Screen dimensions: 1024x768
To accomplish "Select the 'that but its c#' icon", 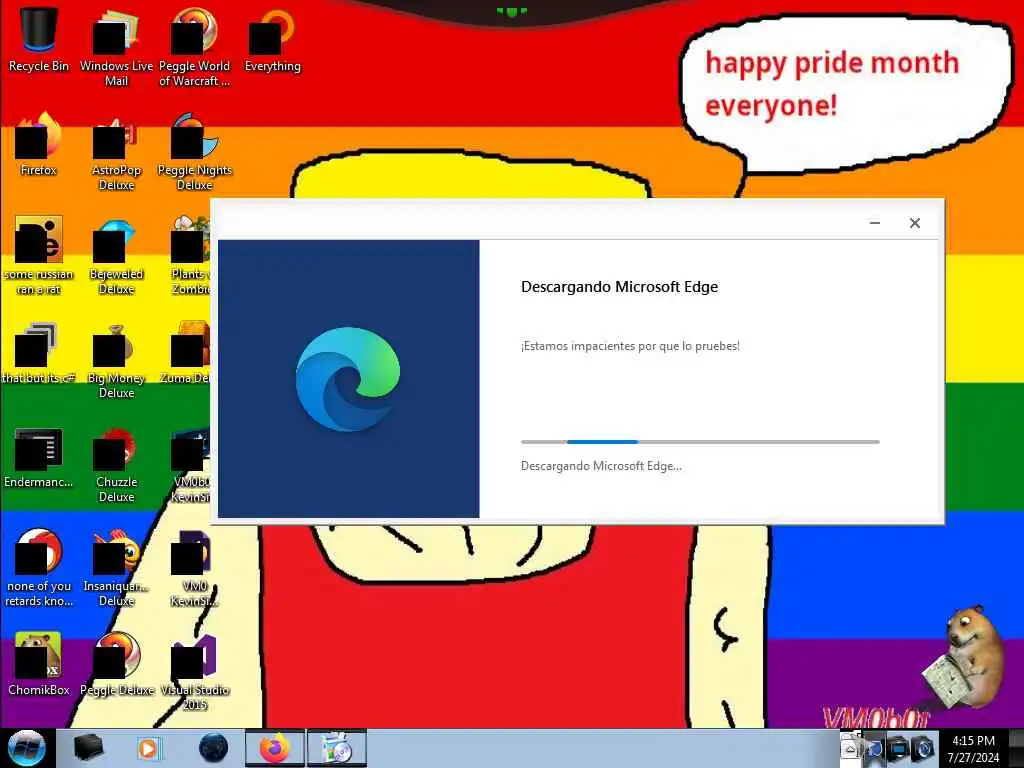I will tap(39, 353).
